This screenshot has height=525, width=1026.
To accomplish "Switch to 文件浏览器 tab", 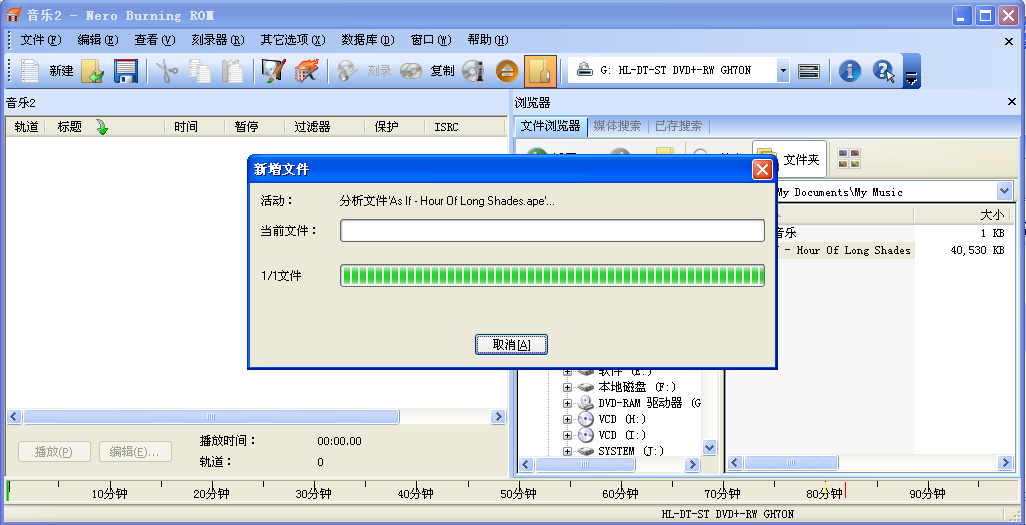I will point(550,126).
